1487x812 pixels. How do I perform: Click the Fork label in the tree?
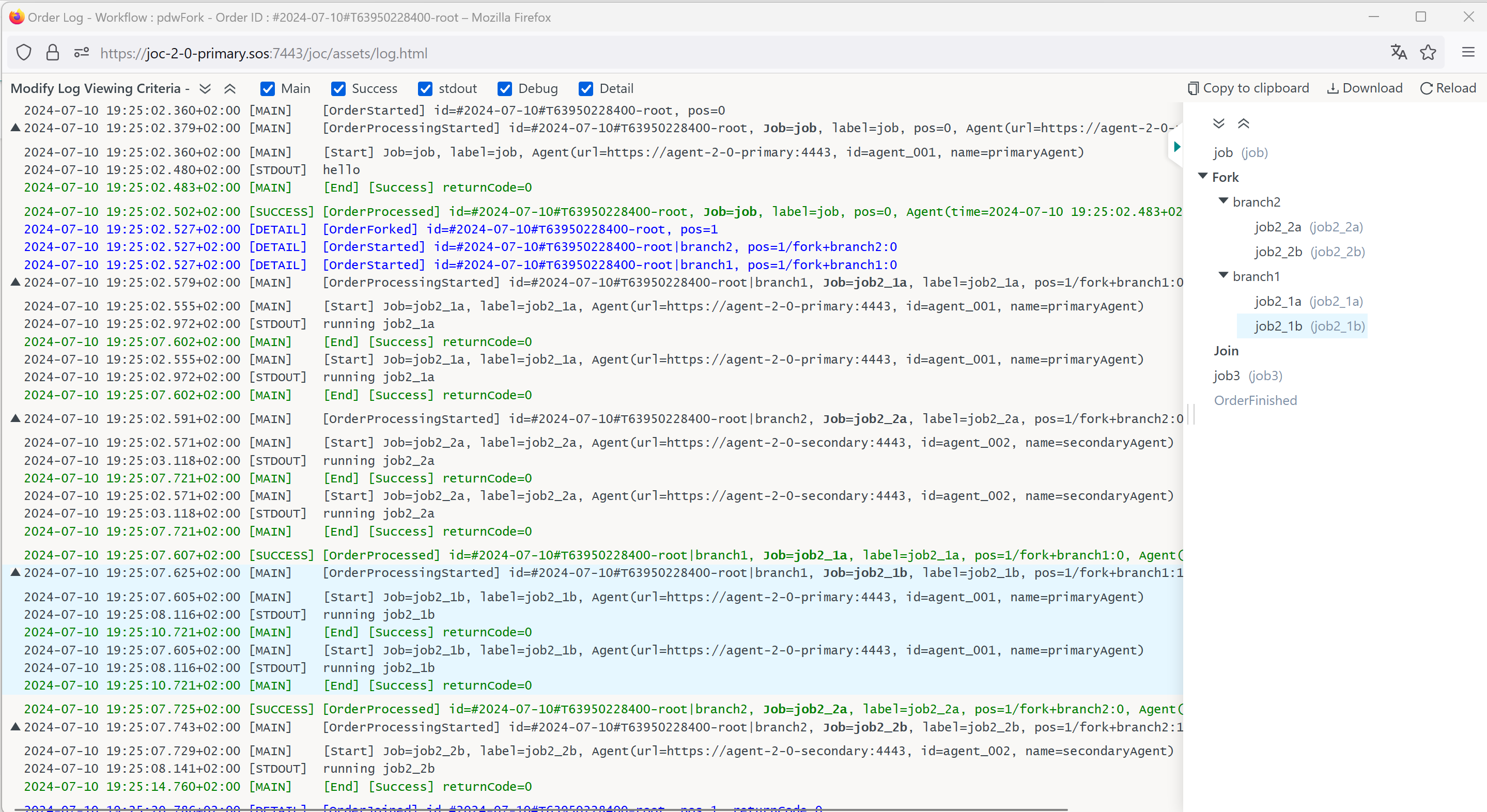1225,177
